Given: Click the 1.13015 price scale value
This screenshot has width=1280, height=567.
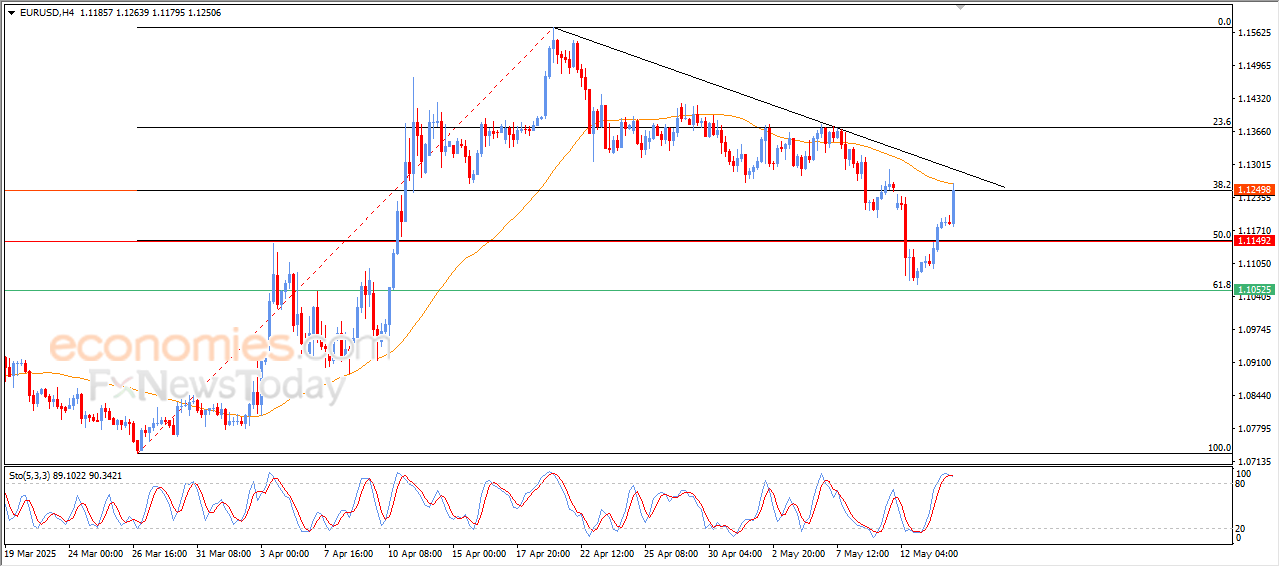Looking at the screenshot, I should click(x=1255, y=165).
